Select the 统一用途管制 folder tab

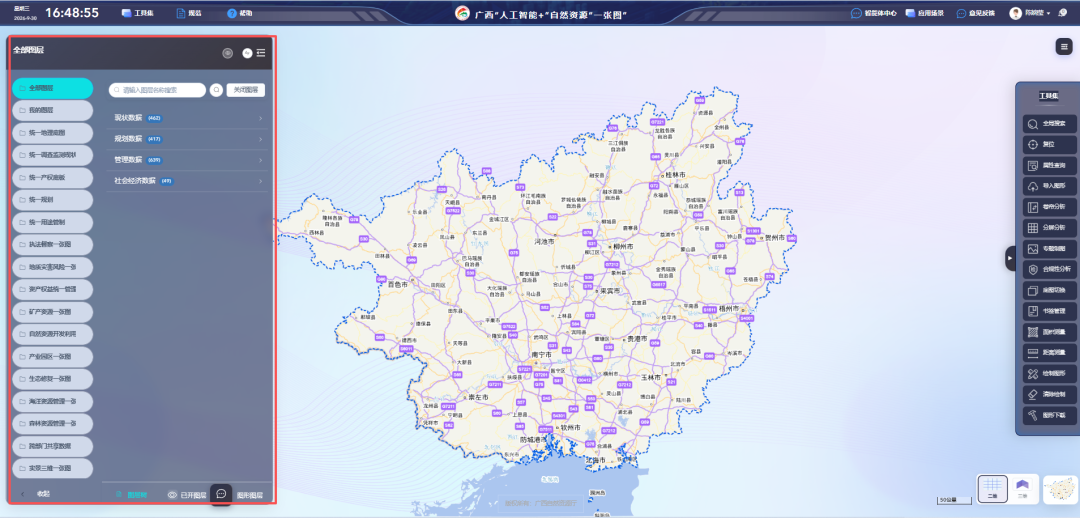(x=52, y=222)
